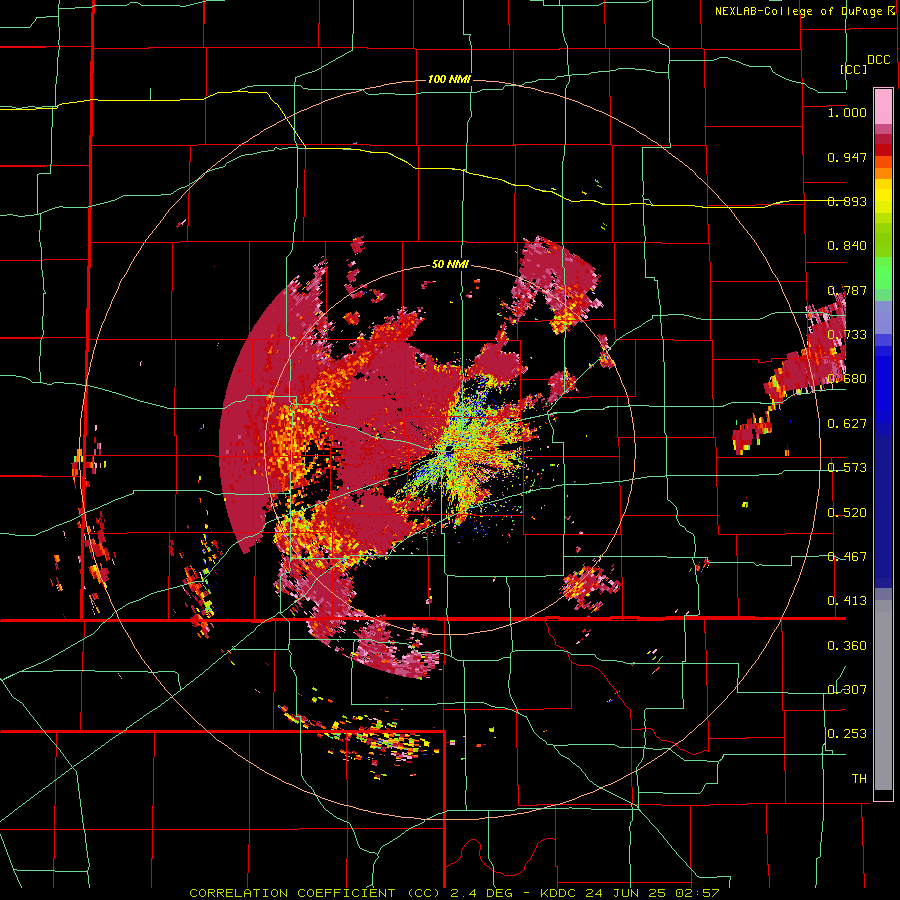
Task: Click the 0.947 scale value
Action: (847, 157)
